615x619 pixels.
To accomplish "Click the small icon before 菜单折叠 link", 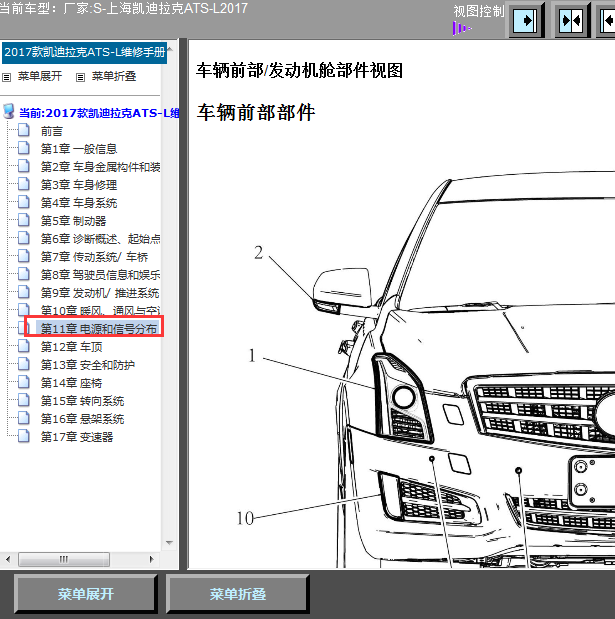I will point(80,77).
